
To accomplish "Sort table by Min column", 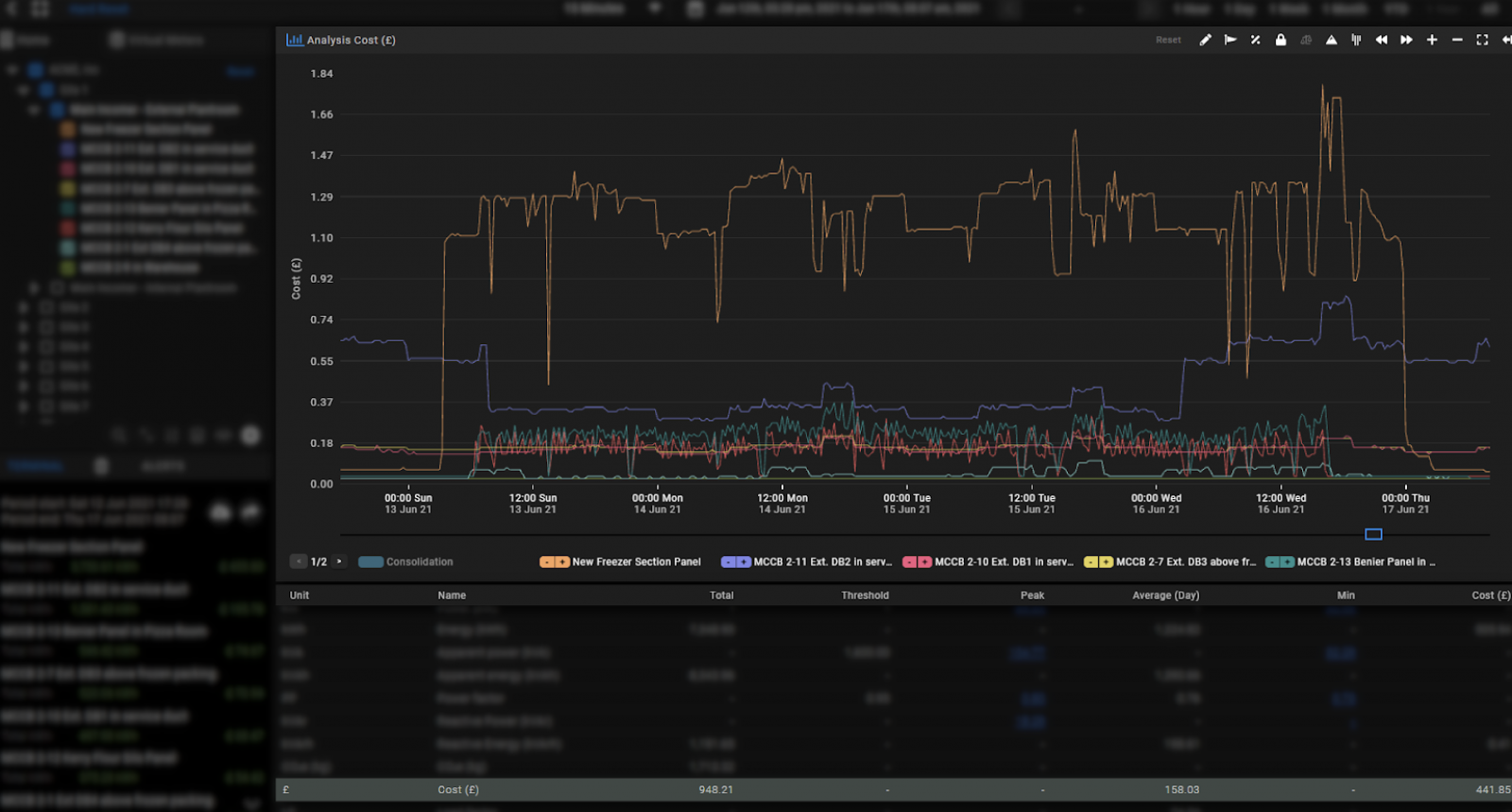I will 1347,596.
